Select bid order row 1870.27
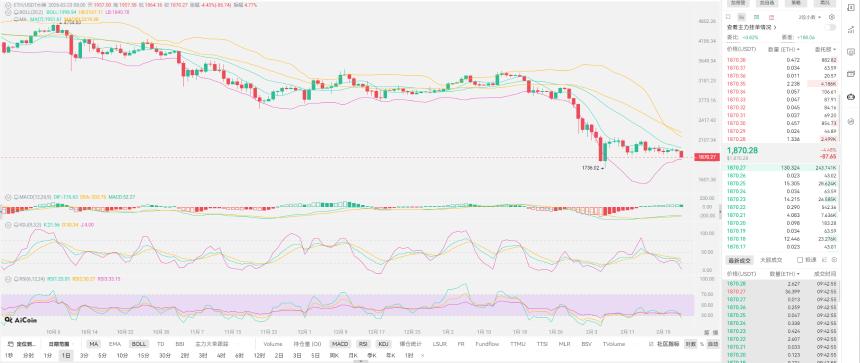Image resolution: width=860 pixels, height=363 pixels. click(x=782, y=168)
